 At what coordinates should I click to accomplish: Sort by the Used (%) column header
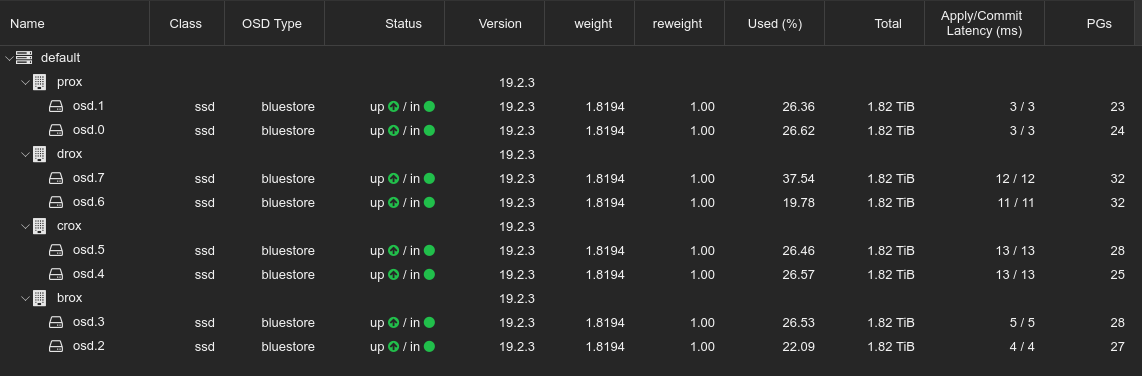point(774,23)
